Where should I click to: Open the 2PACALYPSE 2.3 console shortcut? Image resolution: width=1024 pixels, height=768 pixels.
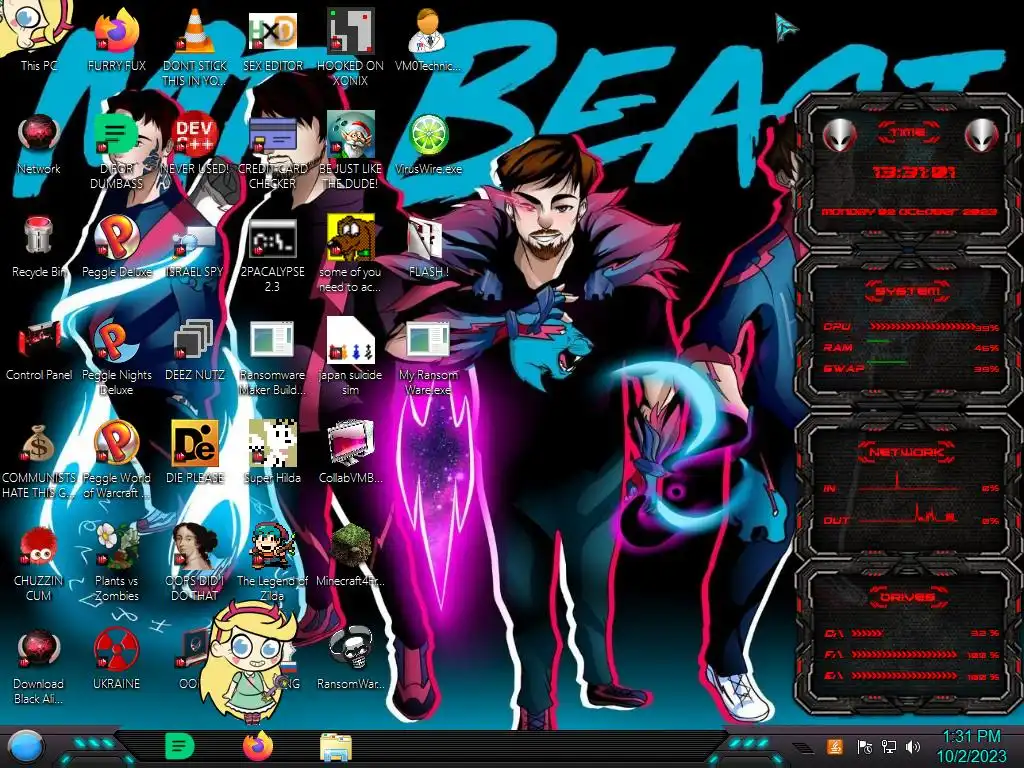(x=272, y=255)
